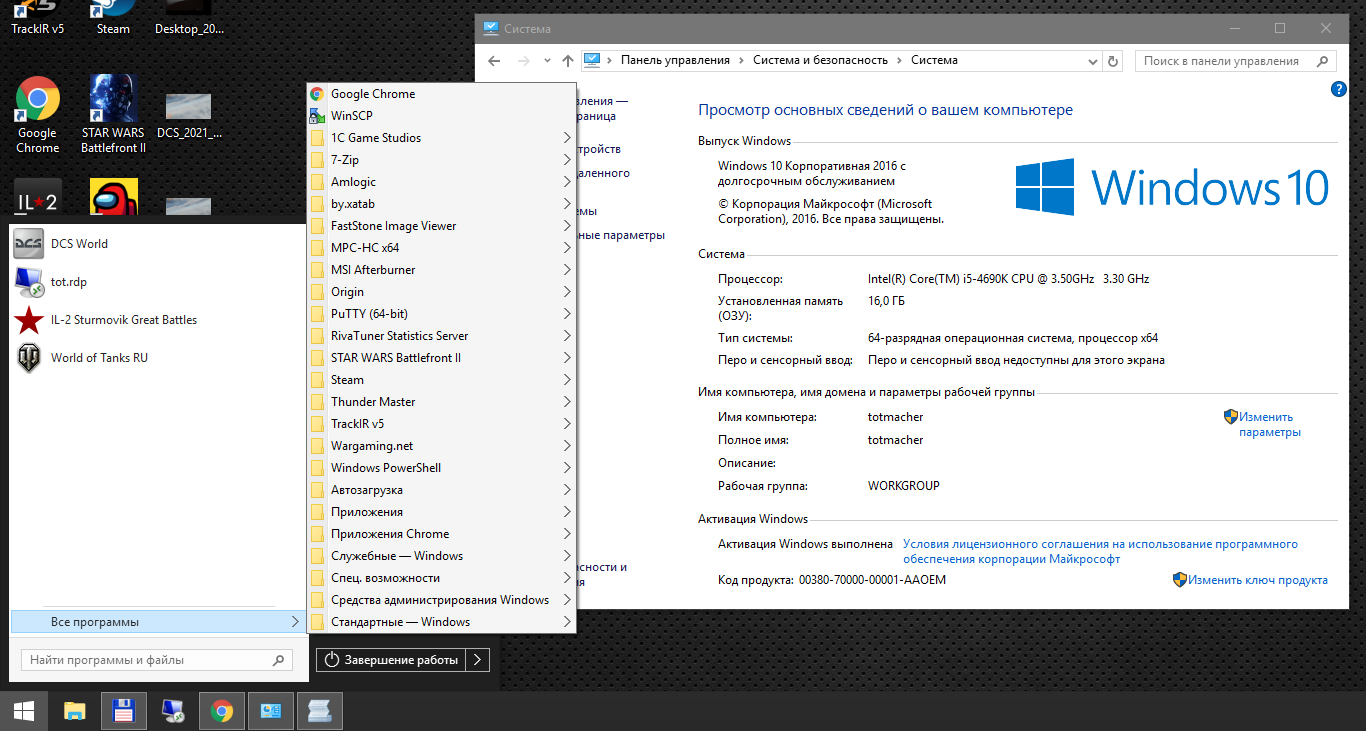The image size is (1366, 731).
Task: Expand Windows PowerShell submenu arrow
Action: click(x=567, y=468)
